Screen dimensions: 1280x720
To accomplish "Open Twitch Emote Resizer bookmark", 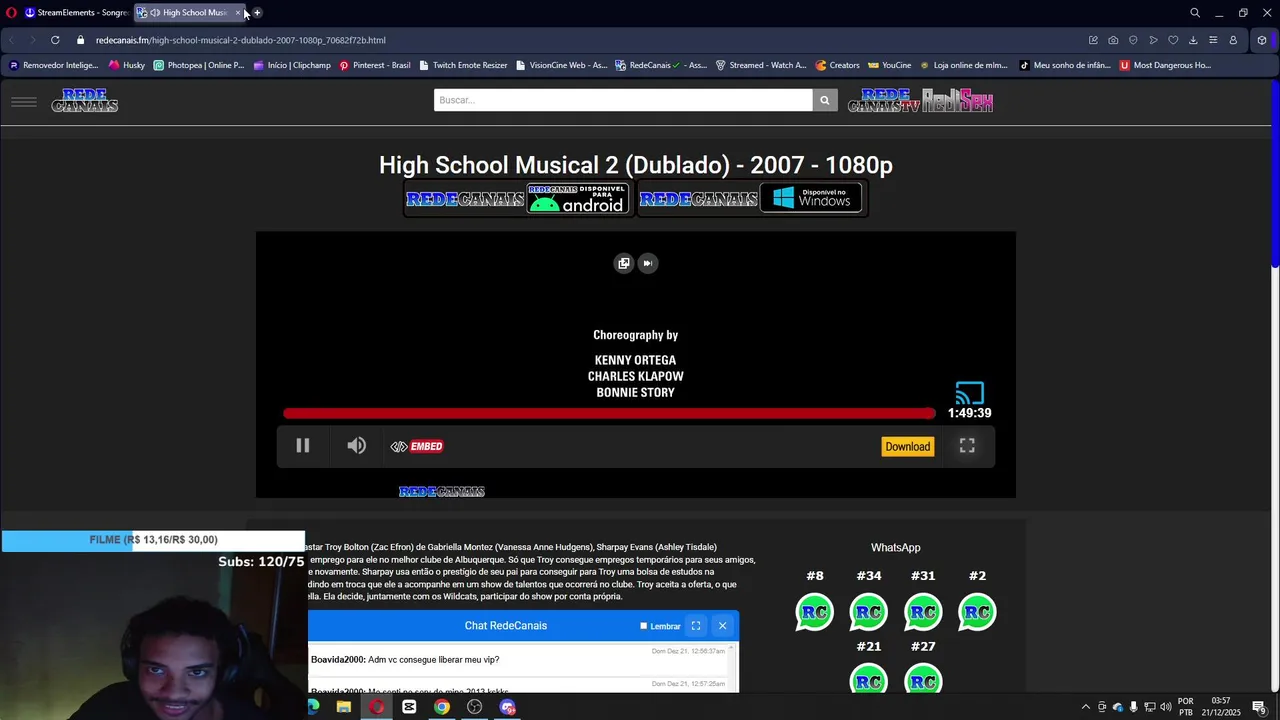I will (x=464, y=65).
